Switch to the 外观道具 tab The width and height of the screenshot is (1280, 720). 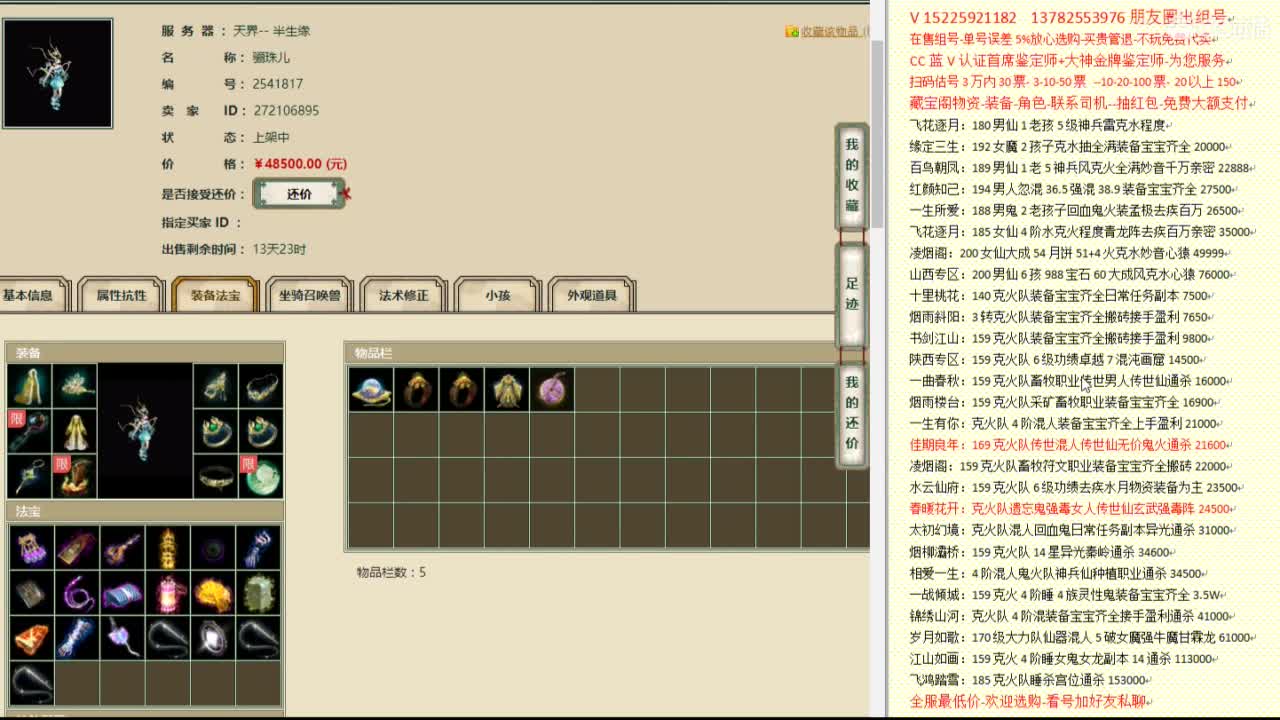(x=592, y=295)
